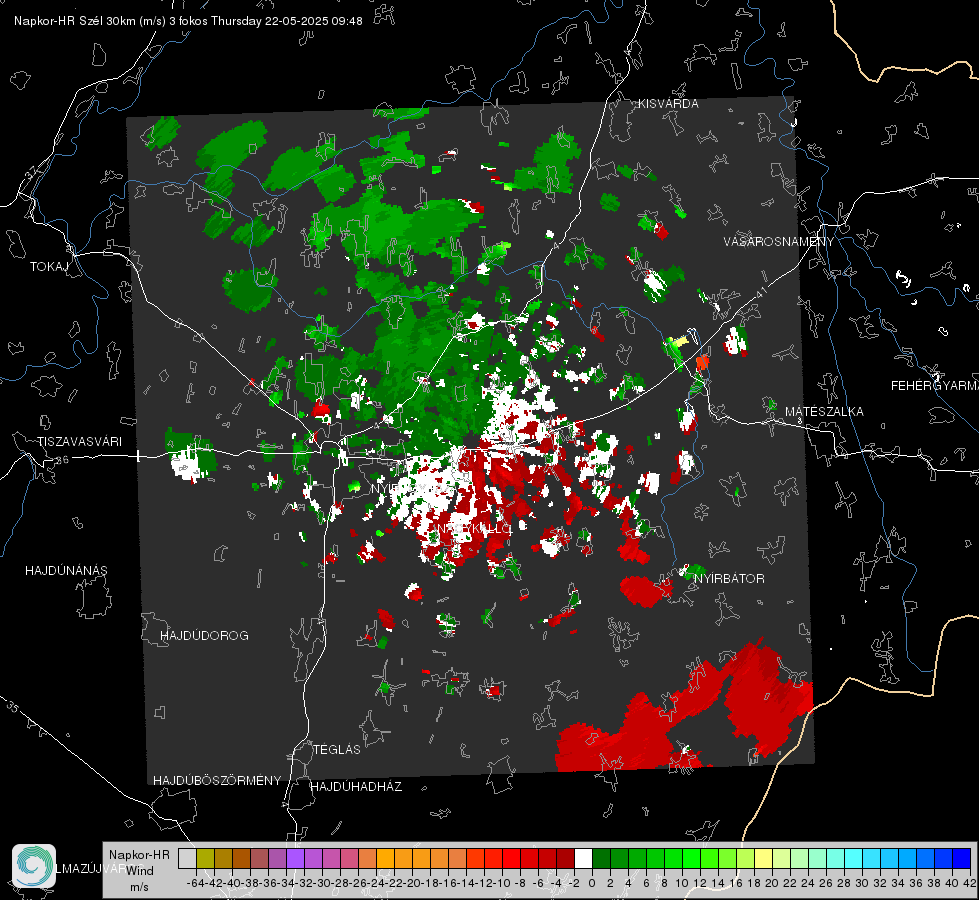Select the HAJDÚNÁNÁS town label
Image resolution: width=979 pixels, height=900 pixels.
(x=66, y=570)
